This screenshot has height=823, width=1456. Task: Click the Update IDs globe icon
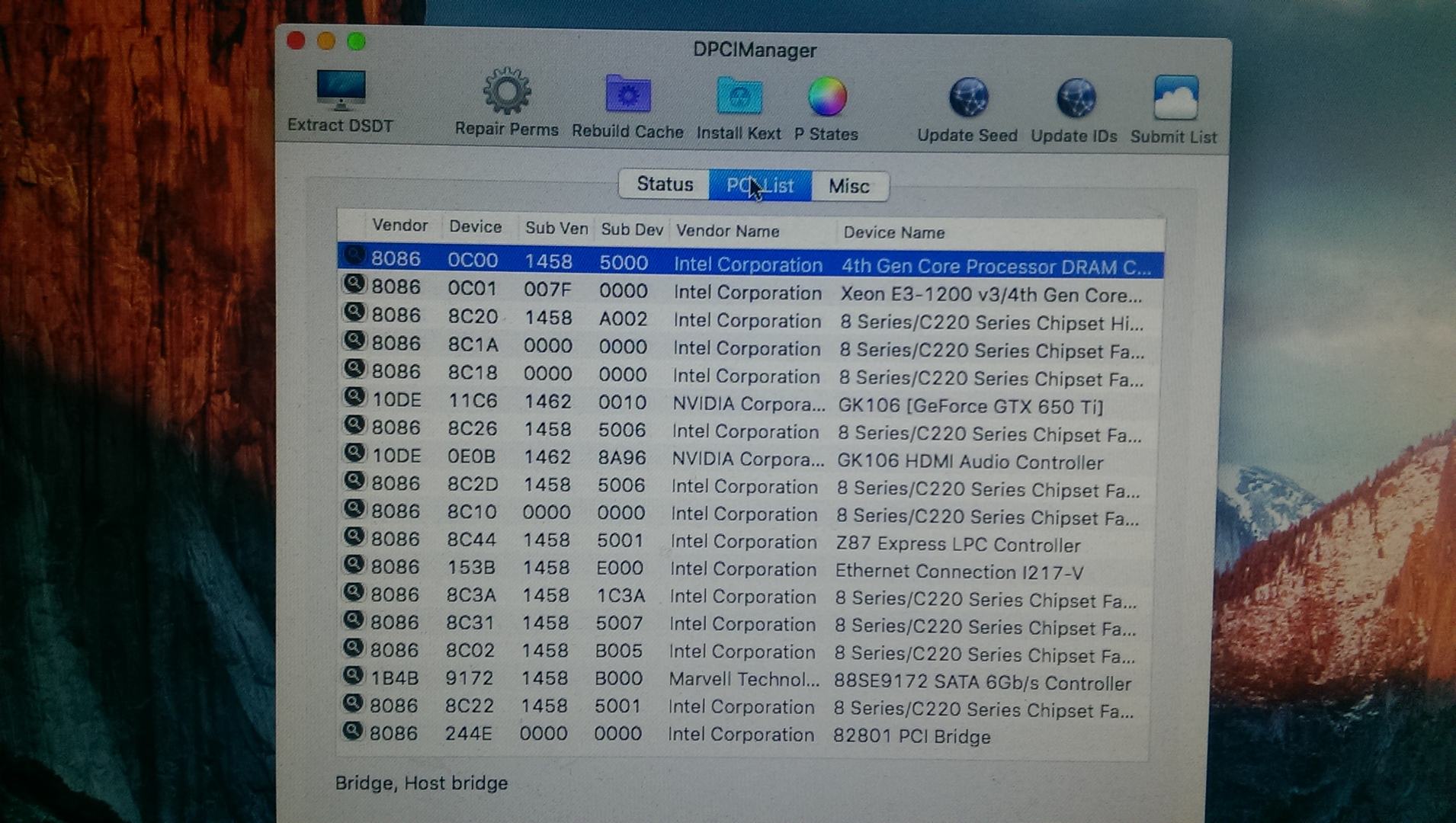tap(1076, 99)
